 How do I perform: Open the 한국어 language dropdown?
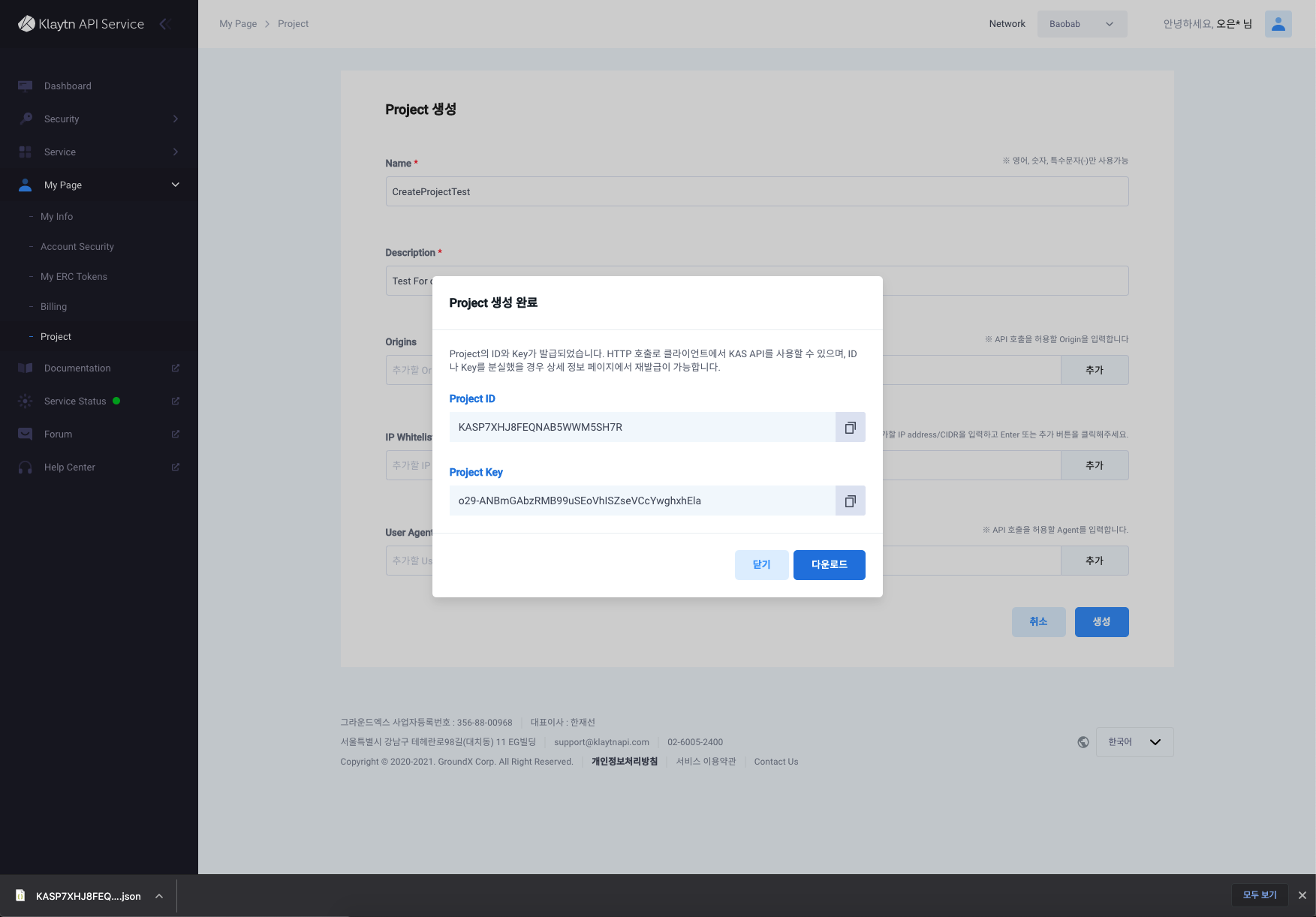(1134, 742)
